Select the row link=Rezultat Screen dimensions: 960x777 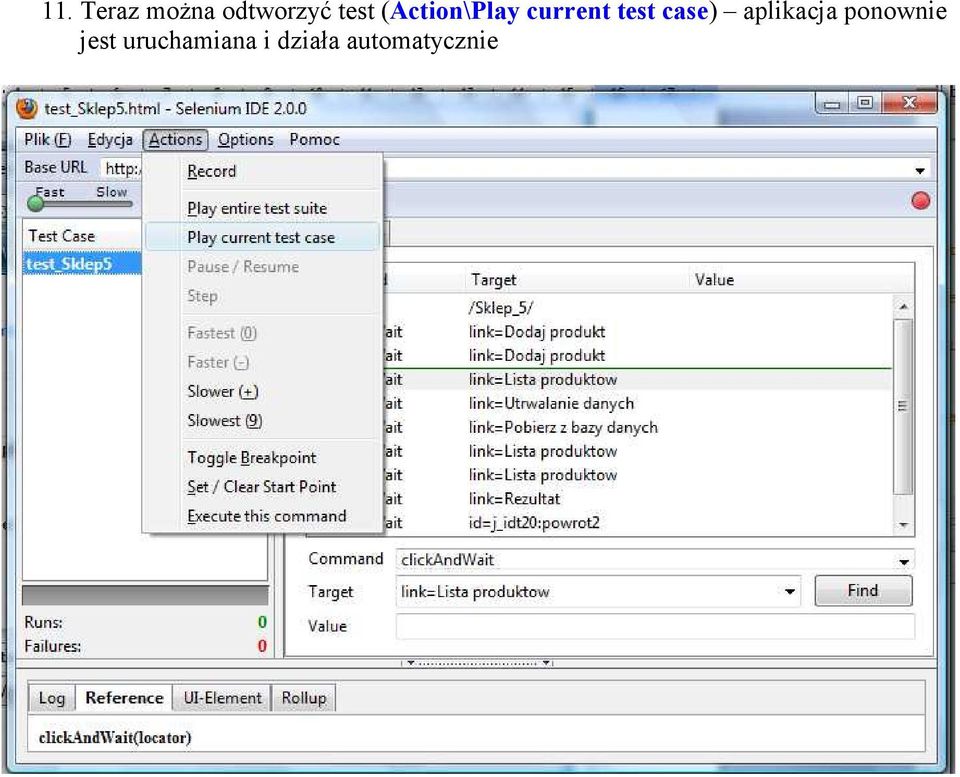coord(637,499)
